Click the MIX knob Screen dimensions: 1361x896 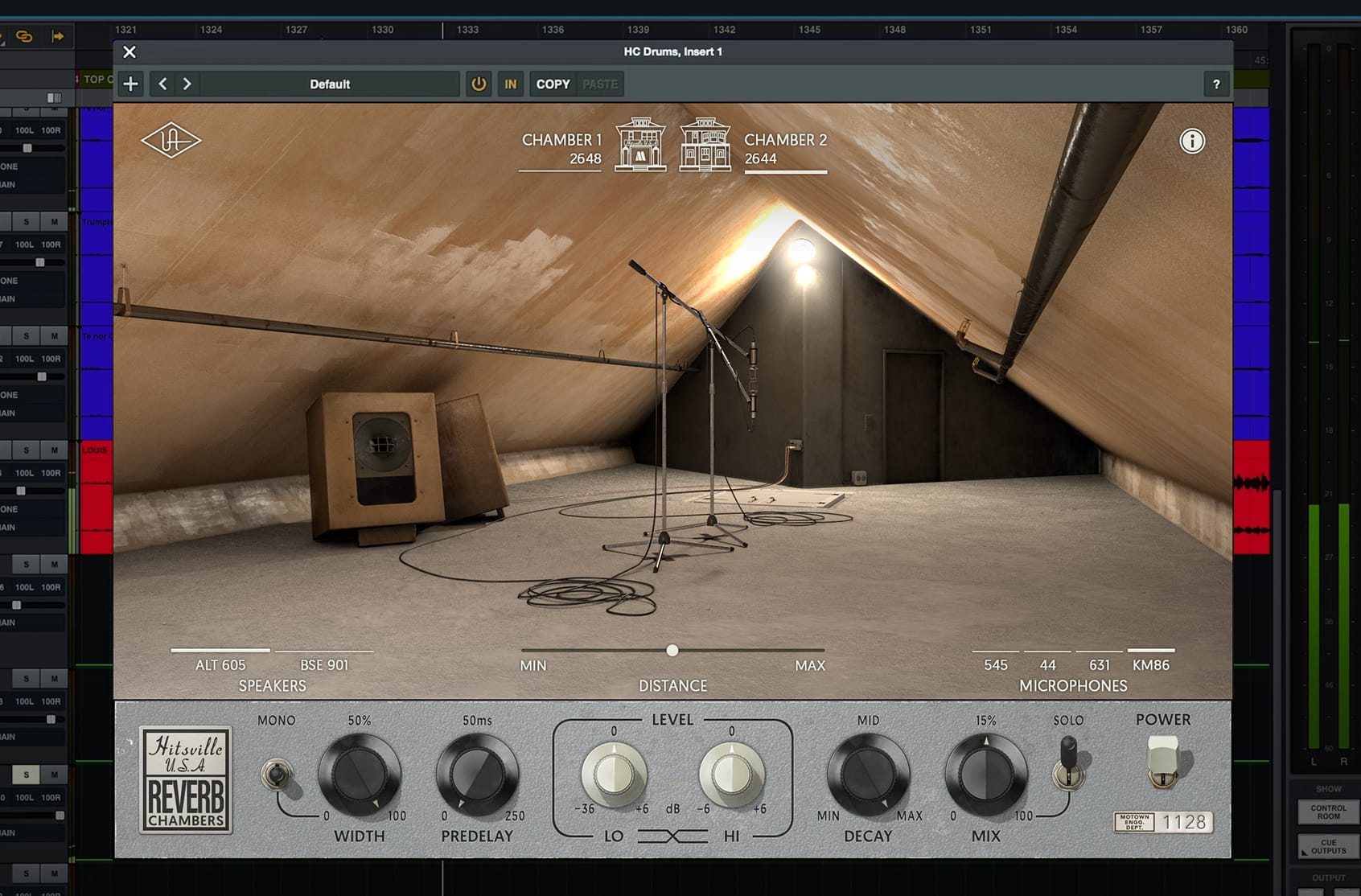tap(985, 775)
